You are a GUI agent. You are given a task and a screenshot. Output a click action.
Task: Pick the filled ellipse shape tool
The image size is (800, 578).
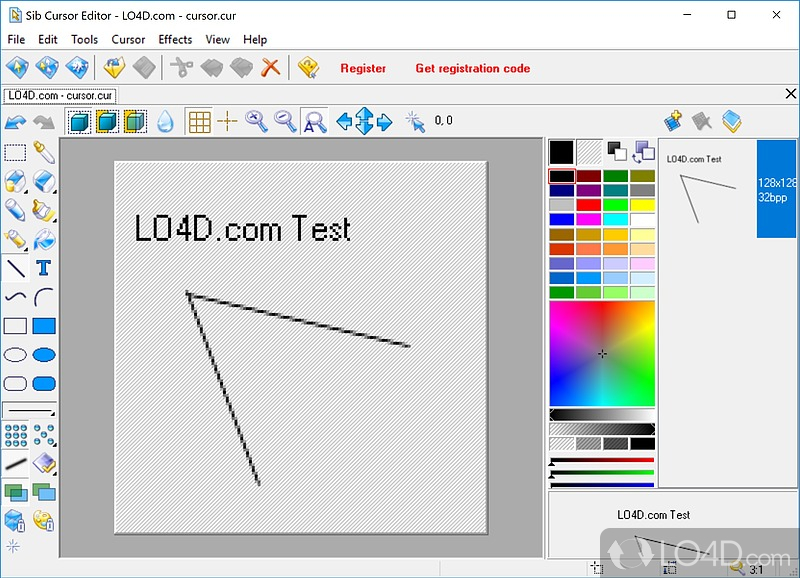pos(44,355)
